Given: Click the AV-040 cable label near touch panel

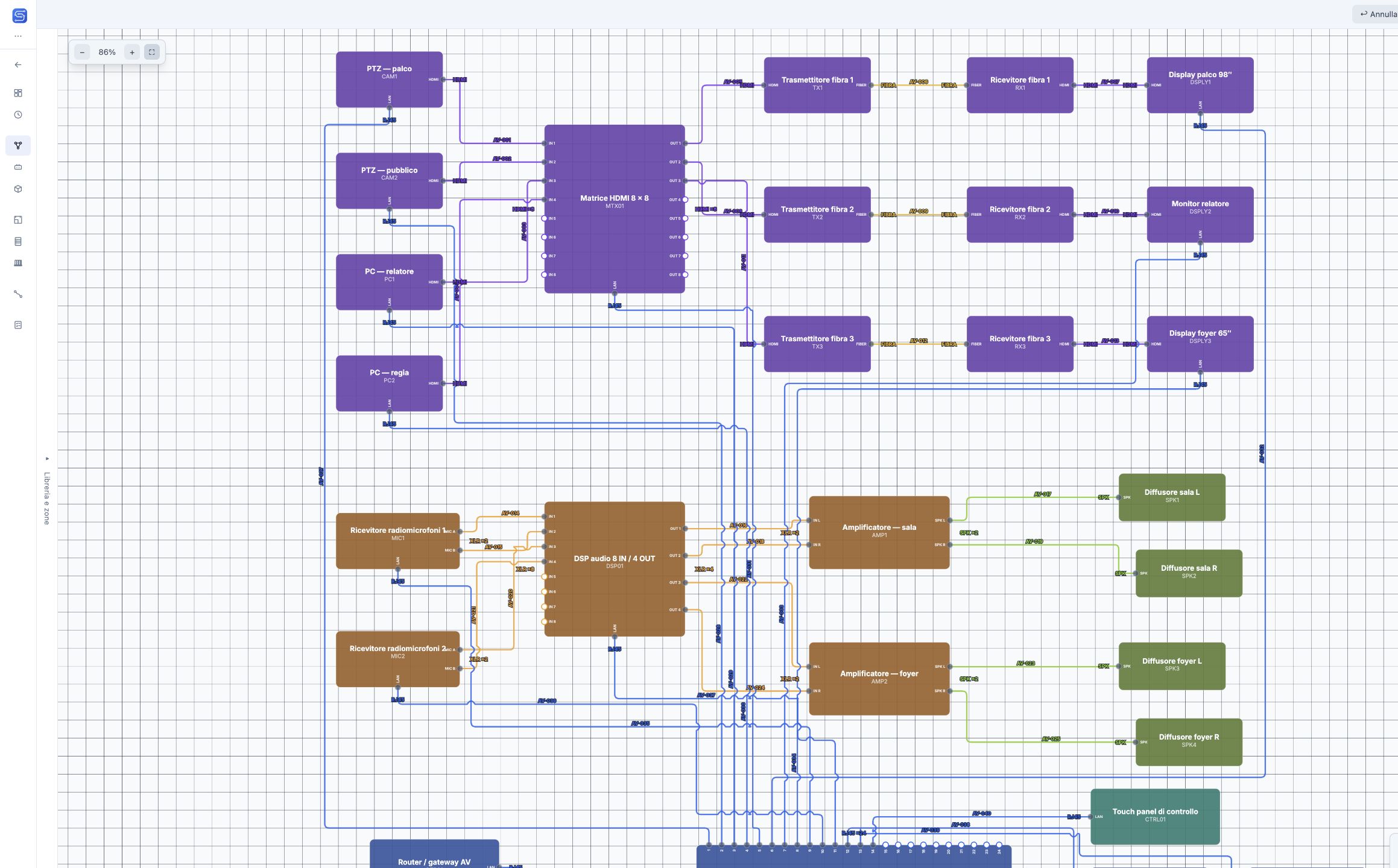Looking at the screenshot, I should click(981, 814).
